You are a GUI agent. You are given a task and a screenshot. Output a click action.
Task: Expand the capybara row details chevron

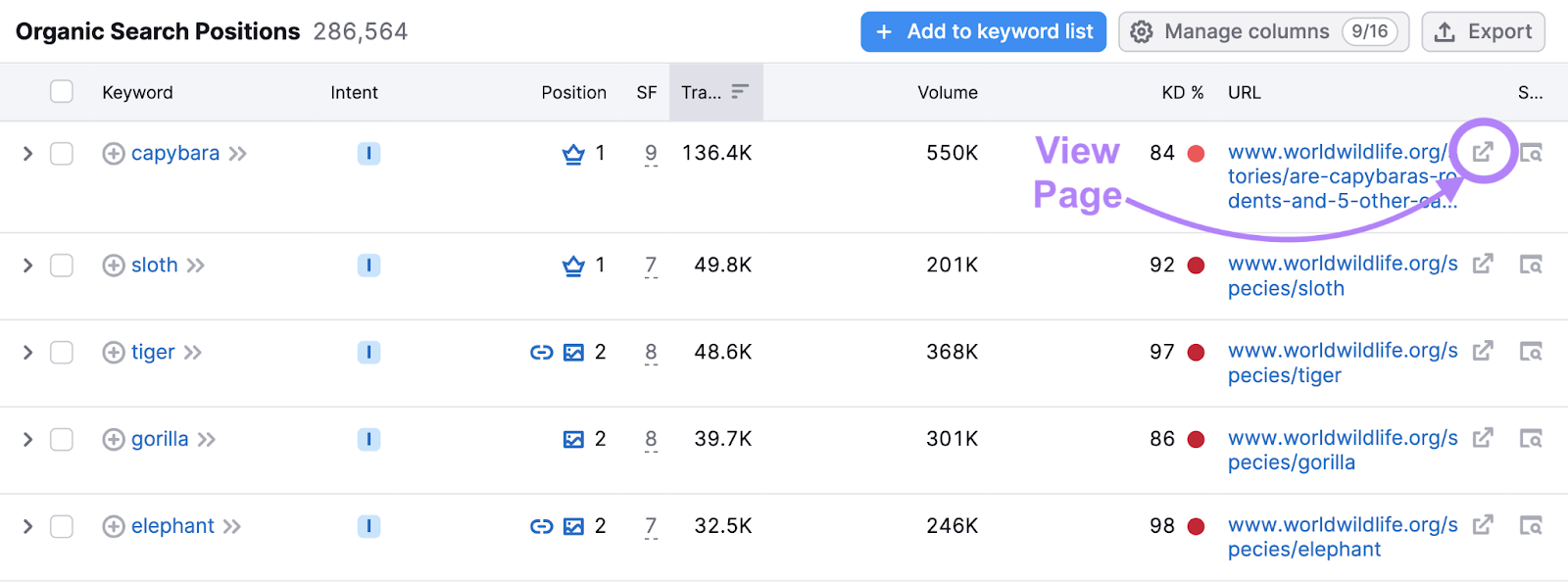(27, 154)
